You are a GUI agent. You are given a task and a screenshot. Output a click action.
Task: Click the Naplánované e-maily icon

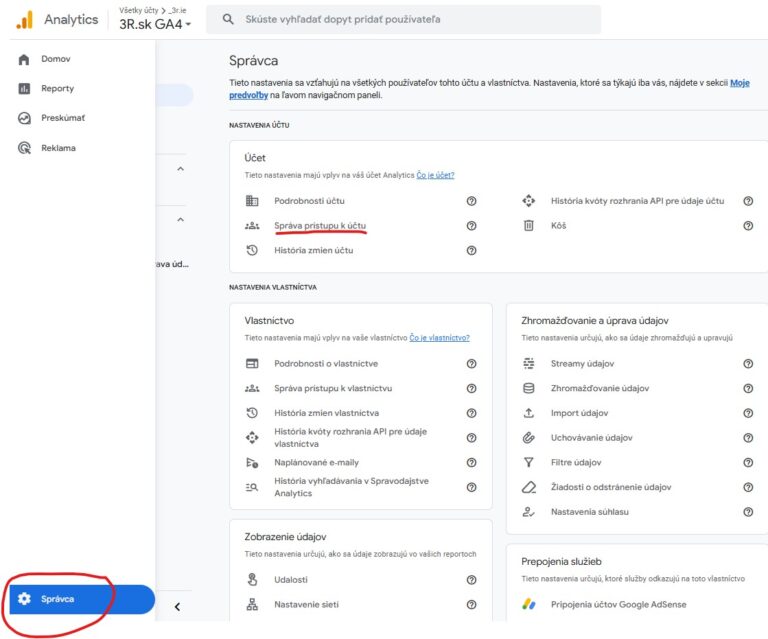(252, 462)
